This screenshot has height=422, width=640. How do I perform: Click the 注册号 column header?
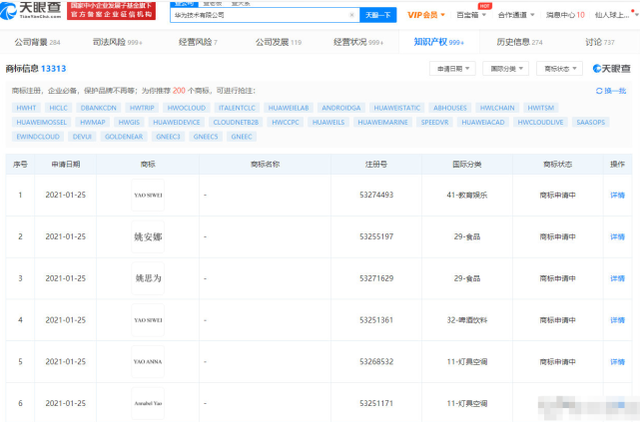pyautogui.click(x=376, y=164)
